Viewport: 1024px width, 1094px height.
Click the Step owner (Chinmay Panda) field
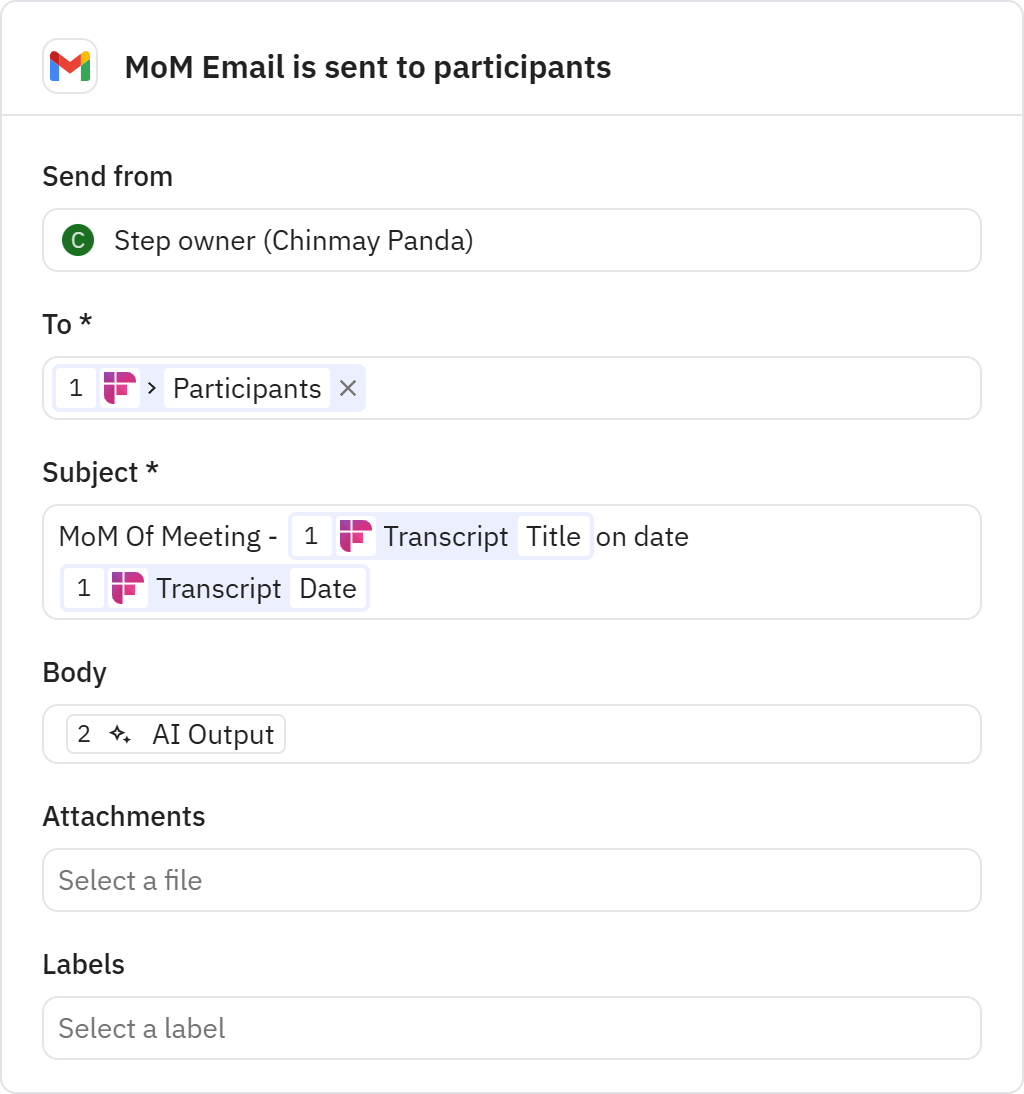coord(512,240)
